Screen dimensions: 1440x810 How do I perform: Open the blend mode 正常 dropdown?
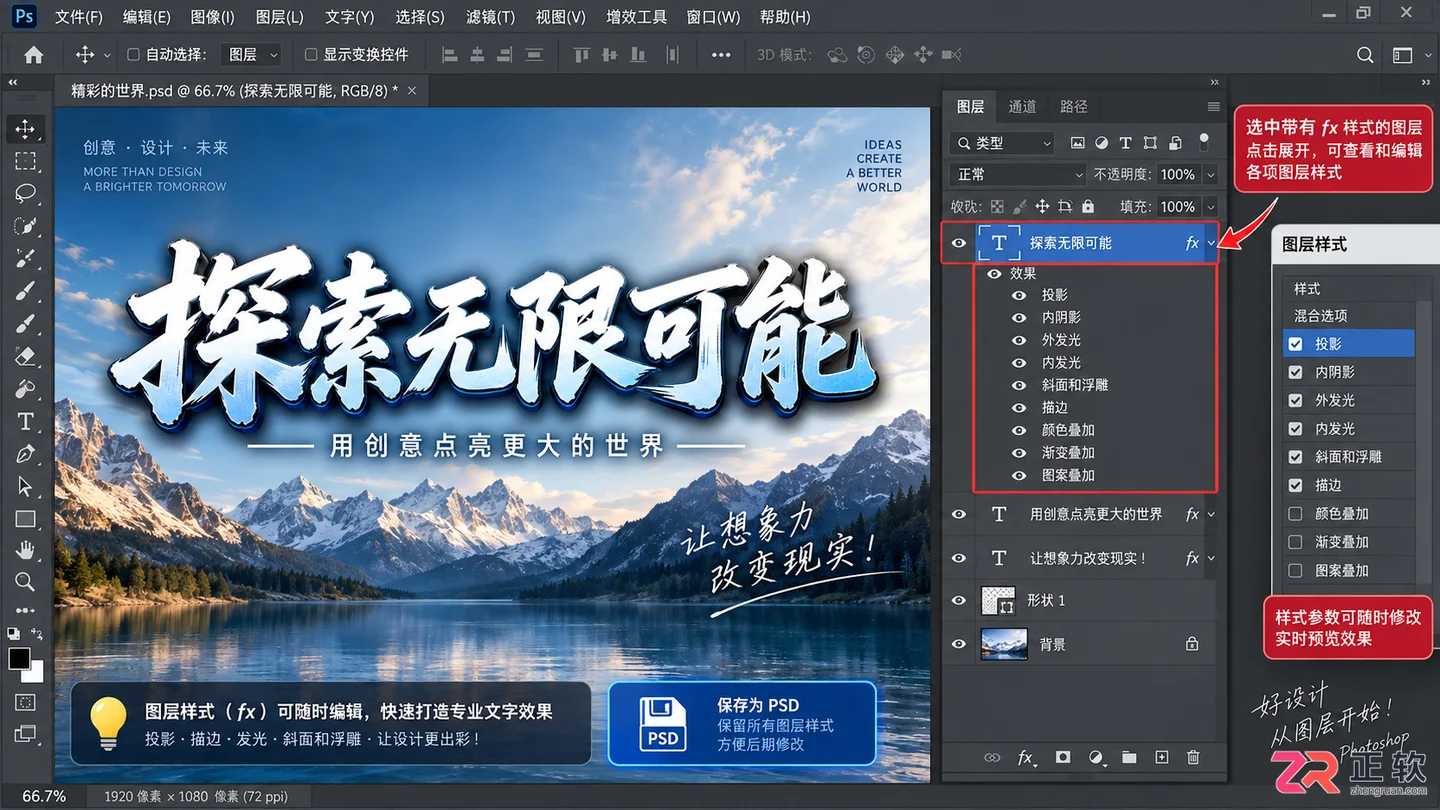(x=1018, y=175)
